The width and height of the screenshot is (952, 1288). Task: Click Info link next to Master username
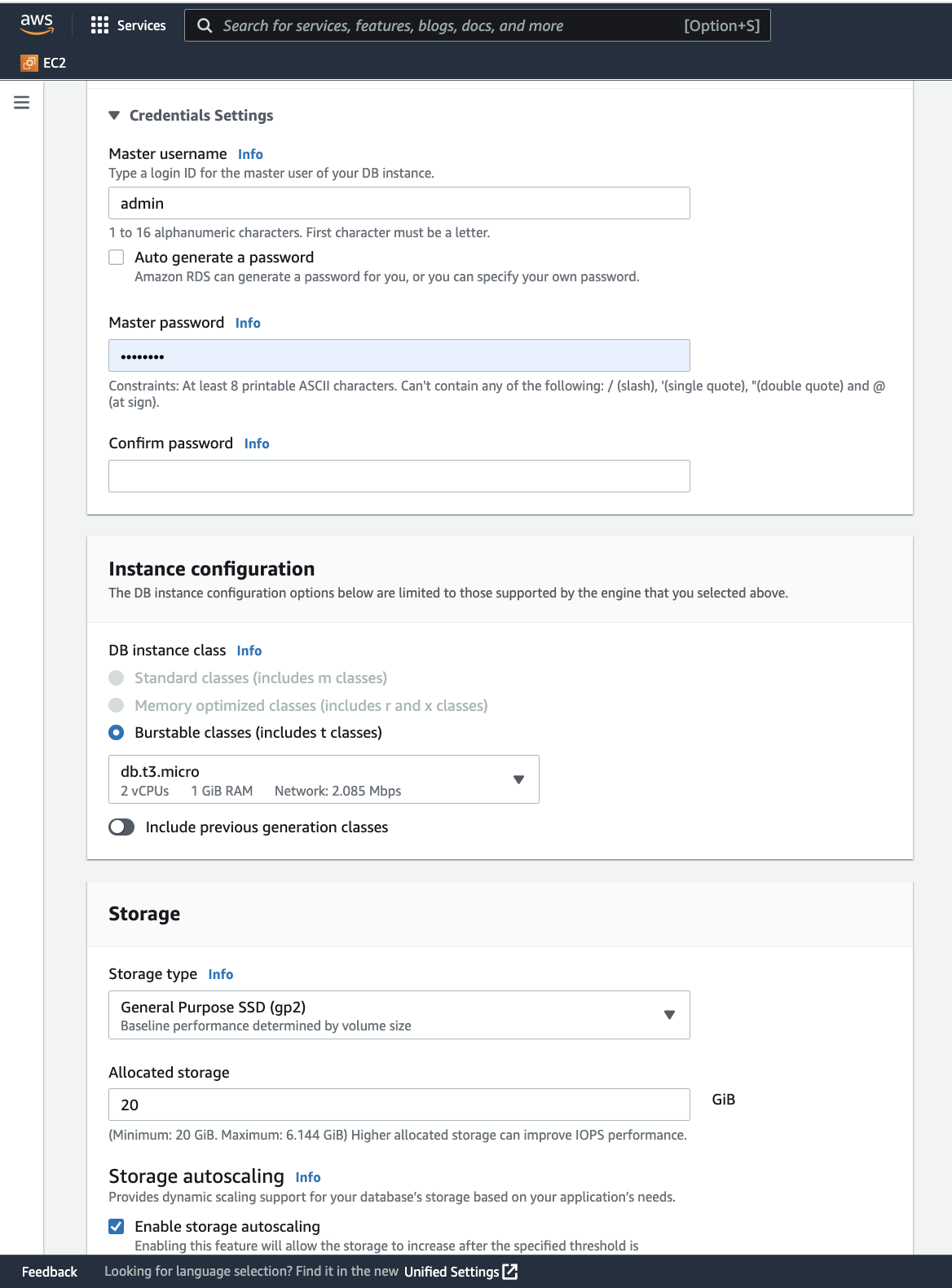click(x=250, y=154)
